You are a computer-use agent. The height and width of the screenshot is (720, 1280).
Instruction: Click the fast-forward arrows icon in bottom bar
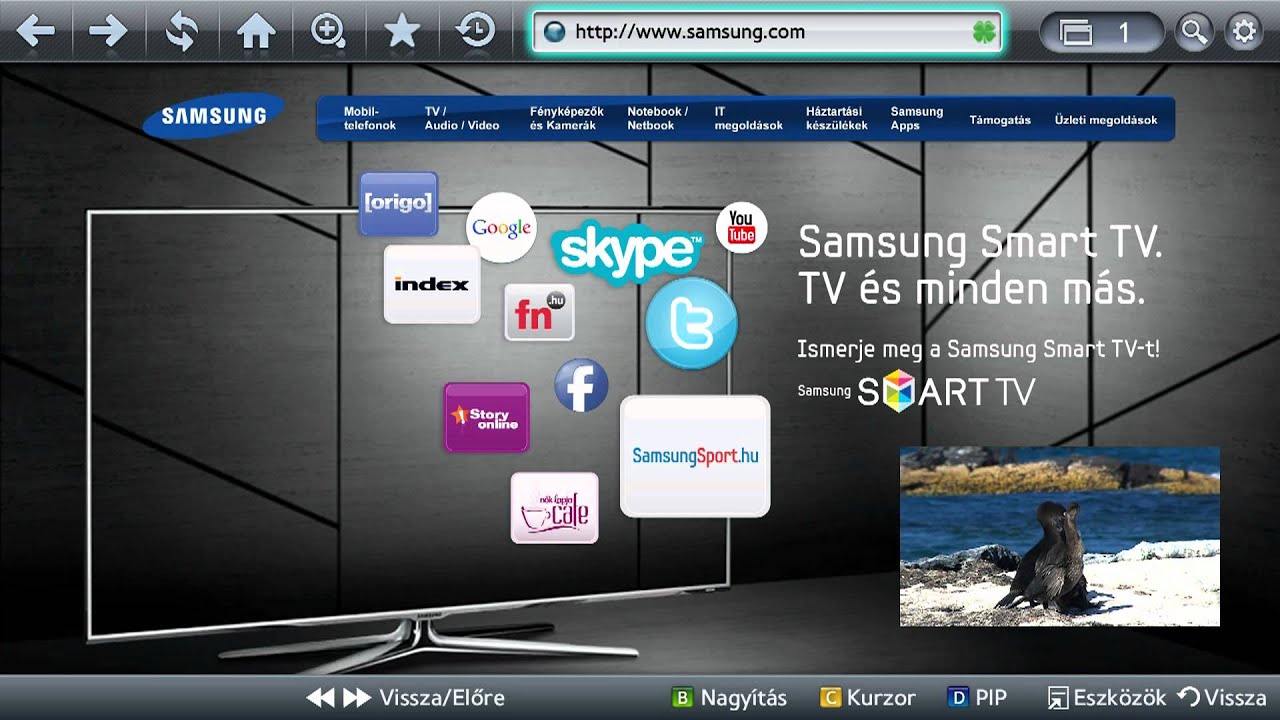[357, 698]
